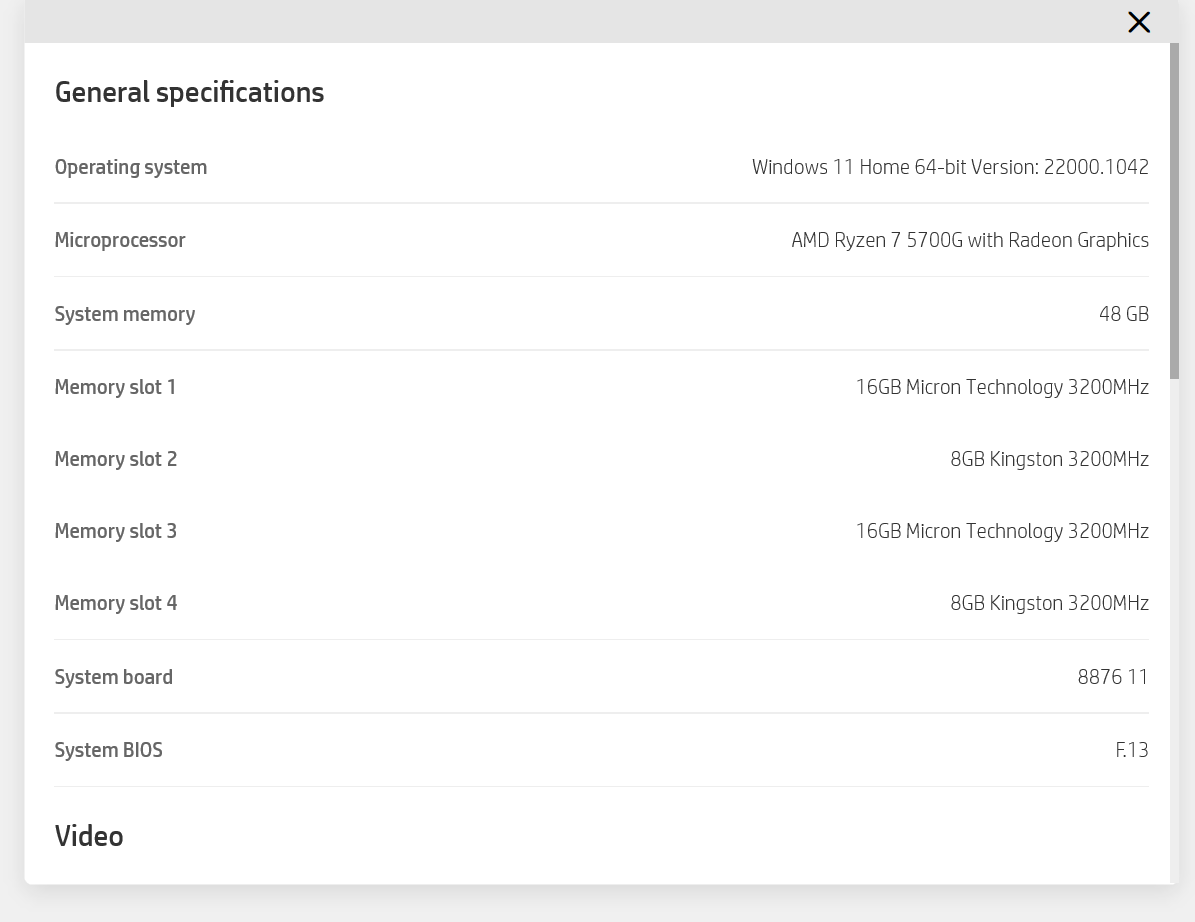Click the General specifications heading
Image resolution: width=1195 pixels, height=922 pixels.
pos(189,92)
